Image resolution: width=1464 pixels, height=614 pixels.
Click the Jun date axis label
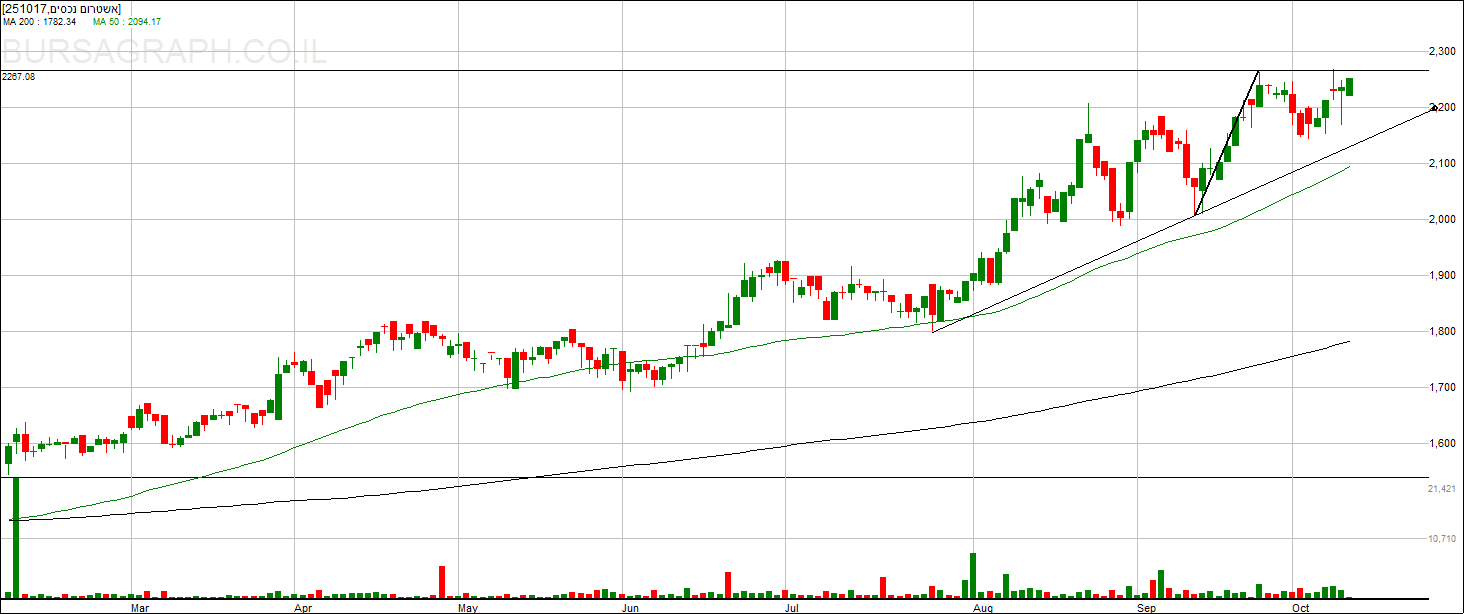pyautogui.click(x=630, y=607)
